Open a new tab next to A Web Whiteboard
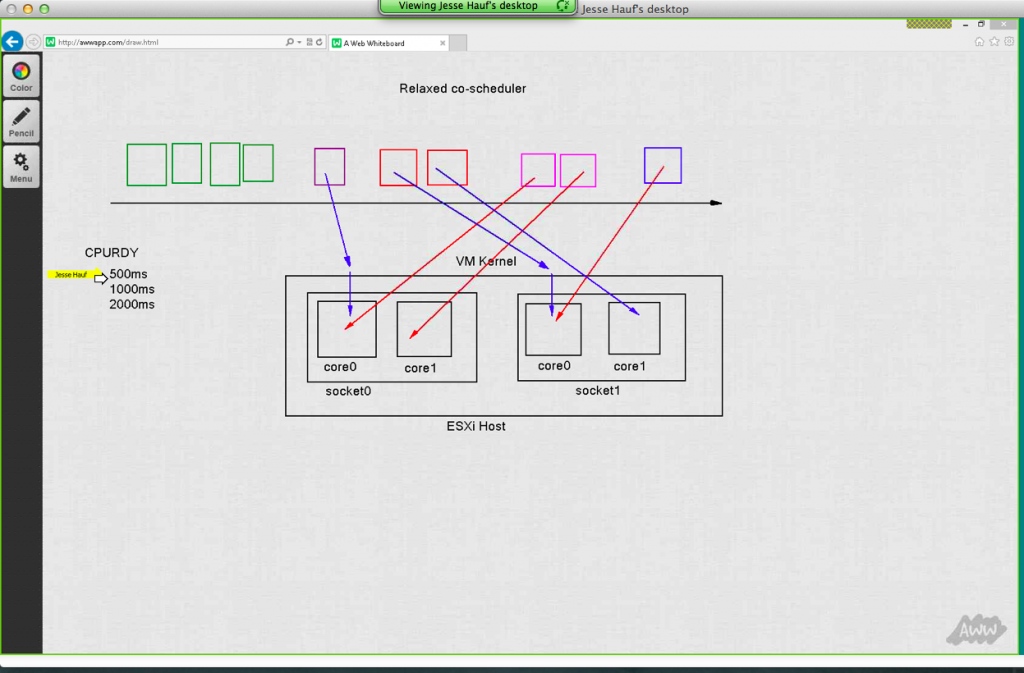Screen dimensions: 1024x673 459,43
